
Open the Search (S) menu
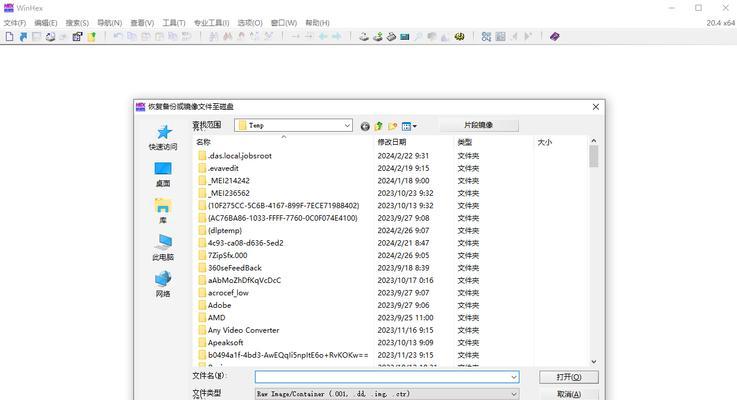tap(77, 23)
